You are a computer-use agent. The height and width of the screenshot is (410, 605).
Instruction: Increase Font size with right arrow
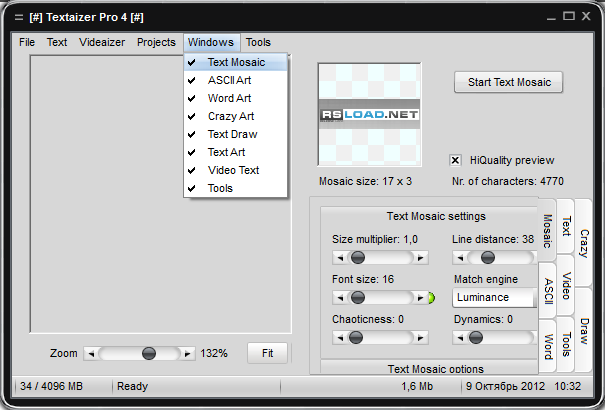[x=421, y=297]
